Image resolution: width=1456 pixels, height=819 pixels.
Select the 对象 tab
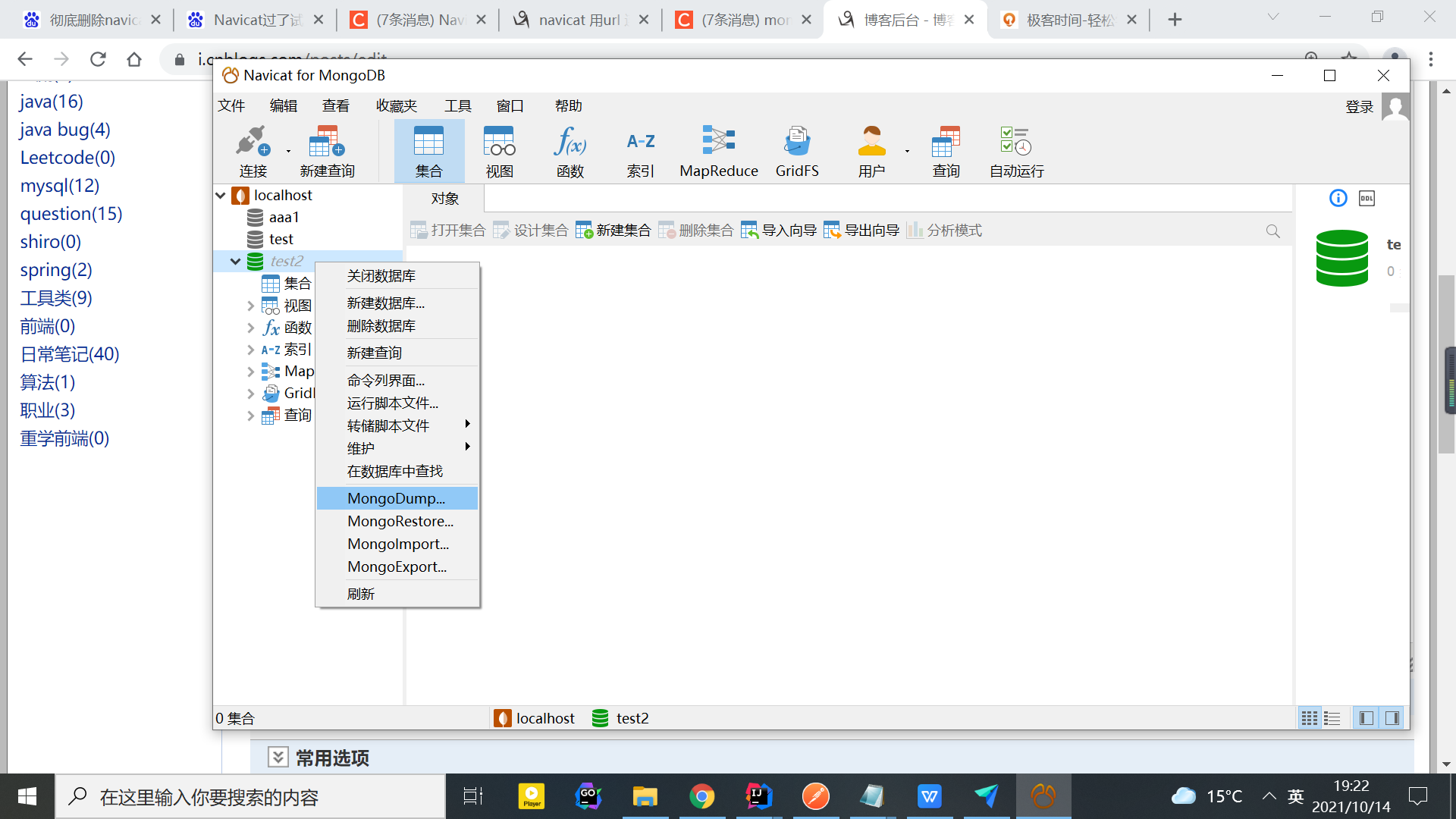(444, 199)
